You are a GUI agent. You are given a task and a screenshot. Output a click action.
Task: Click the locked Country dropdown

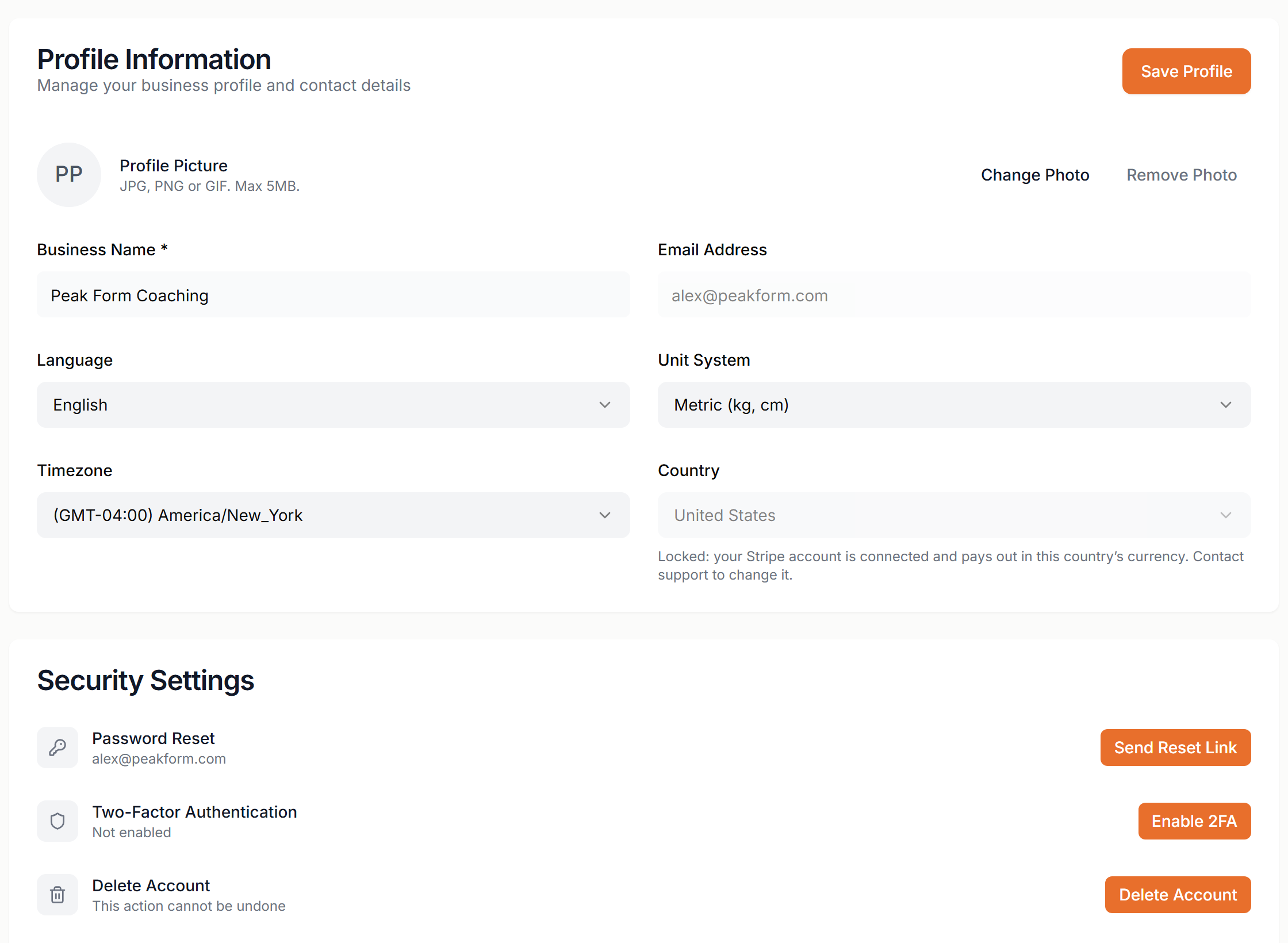954,515
